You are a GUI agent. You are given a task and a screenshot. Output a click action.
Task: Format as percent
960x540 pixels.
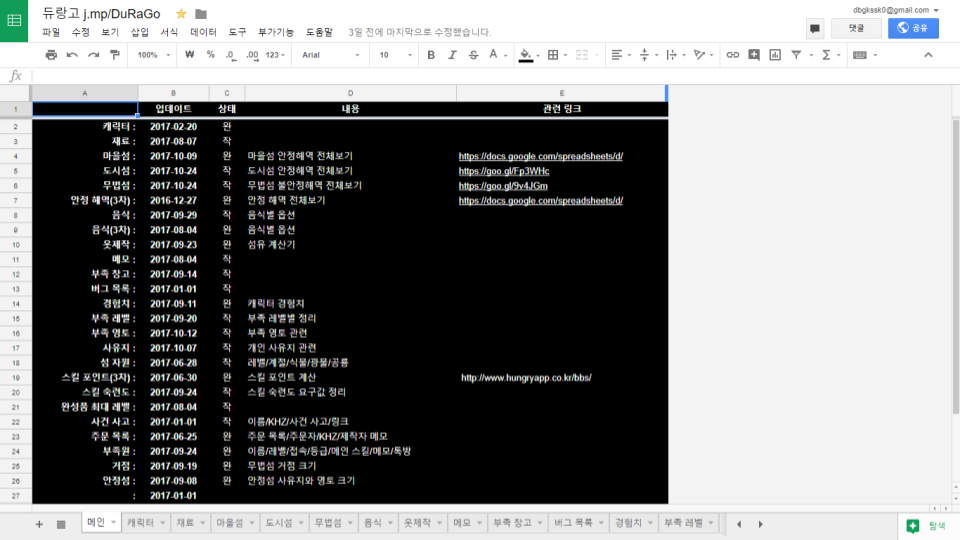(x=211, y=55)
